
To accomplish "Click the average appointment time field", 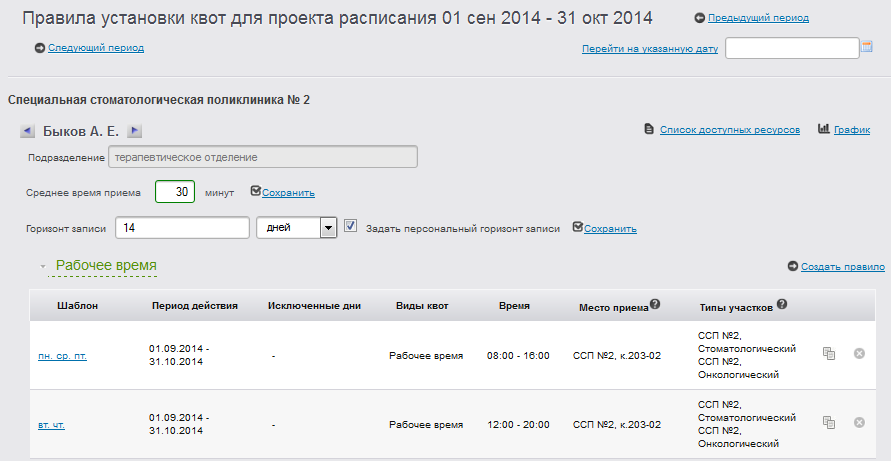I will pyautogui.click(x=175, y=192).
